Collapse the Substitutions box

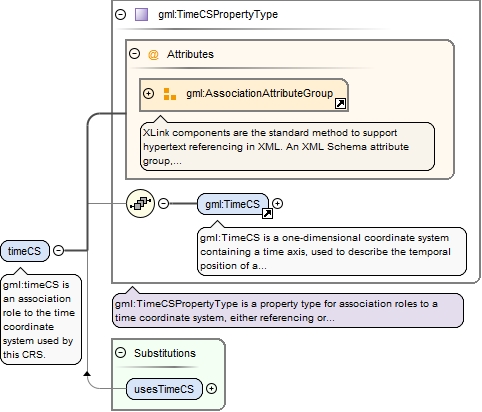point(121,353)
